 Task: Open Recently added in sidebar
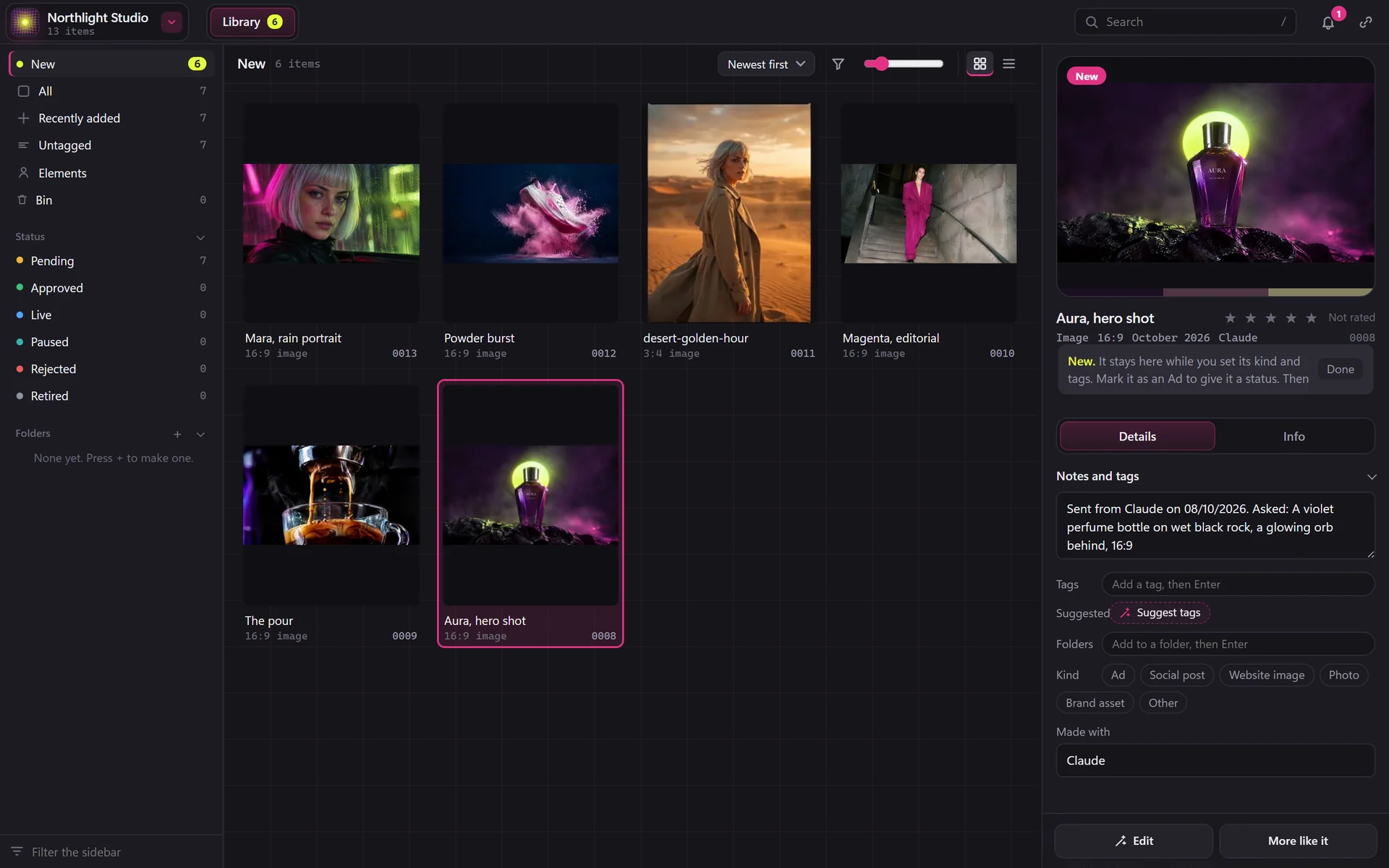coord(111,118)
